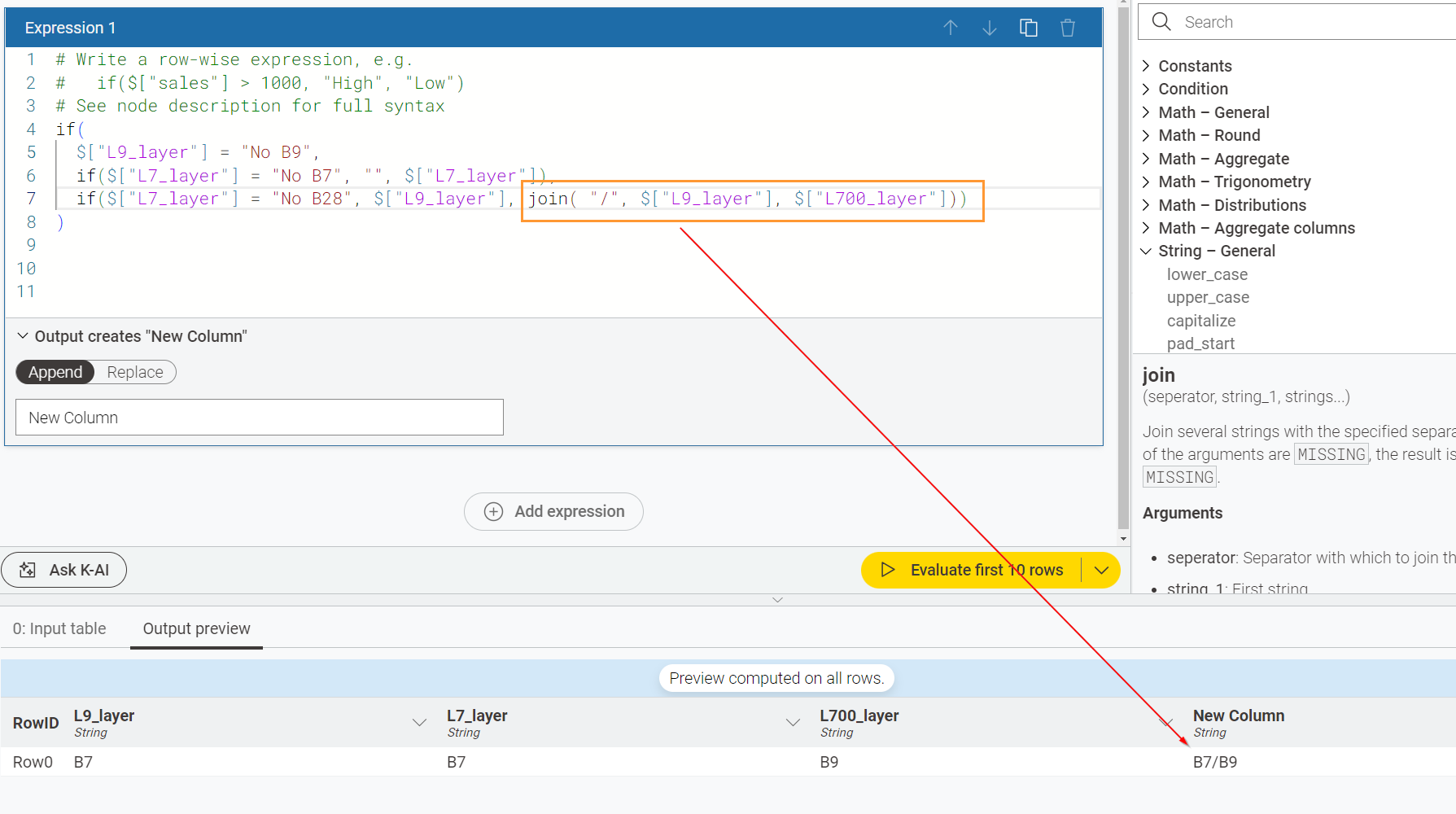Click Evaluate first 10 rows button
The width and height of the screenshot is (1456, 814).
point(972,570)
